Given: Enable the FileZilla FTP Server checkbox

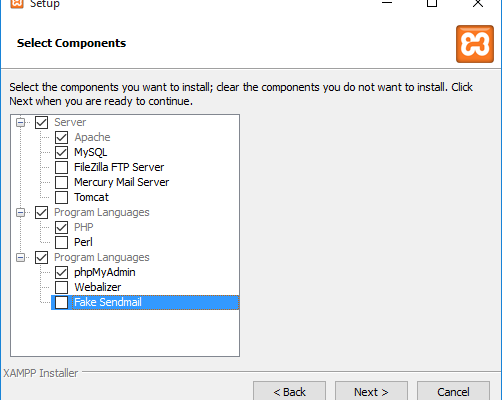Looking at the screenshot, I should pos(62,167).
